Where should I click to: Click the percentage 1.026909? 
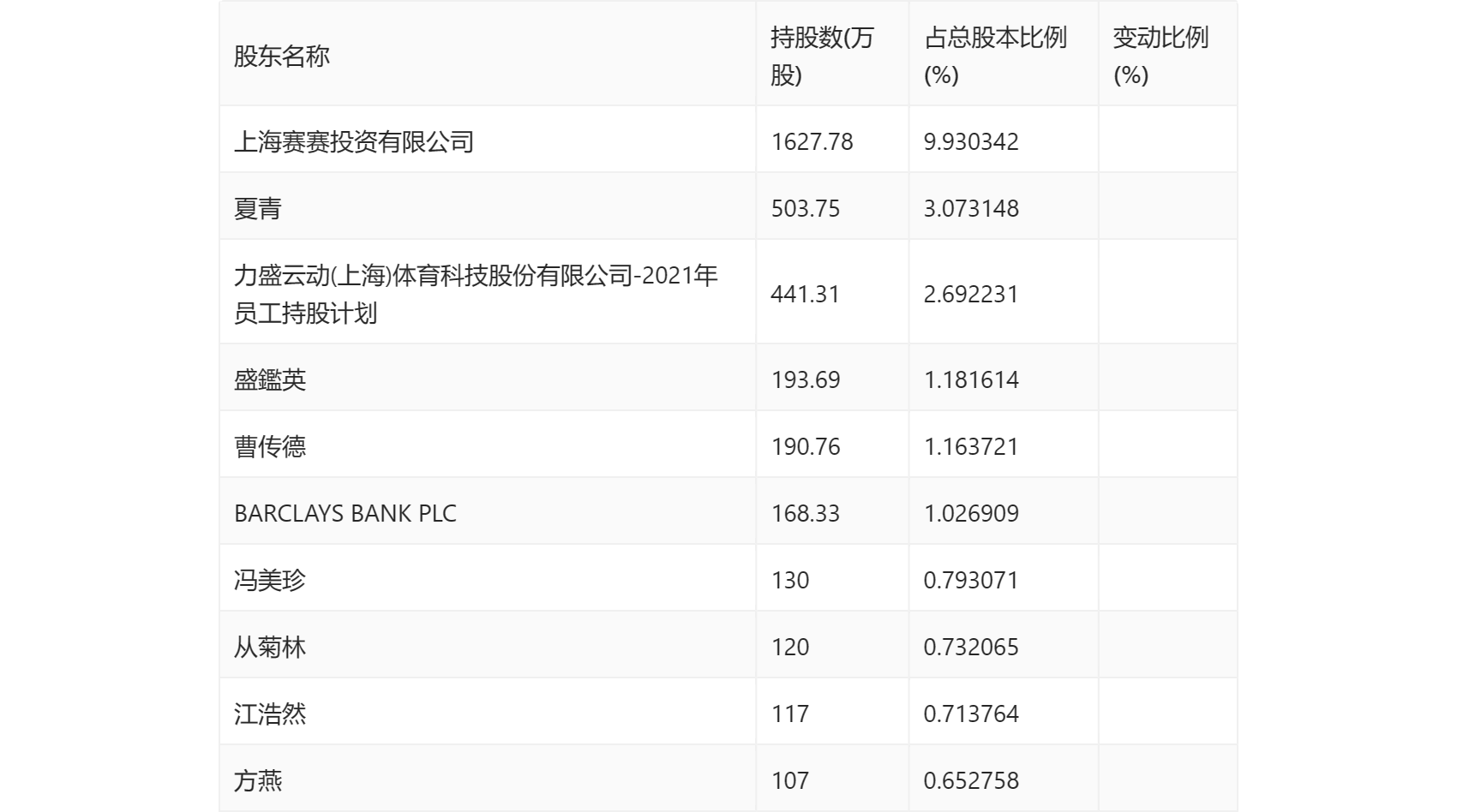[971, 513]
